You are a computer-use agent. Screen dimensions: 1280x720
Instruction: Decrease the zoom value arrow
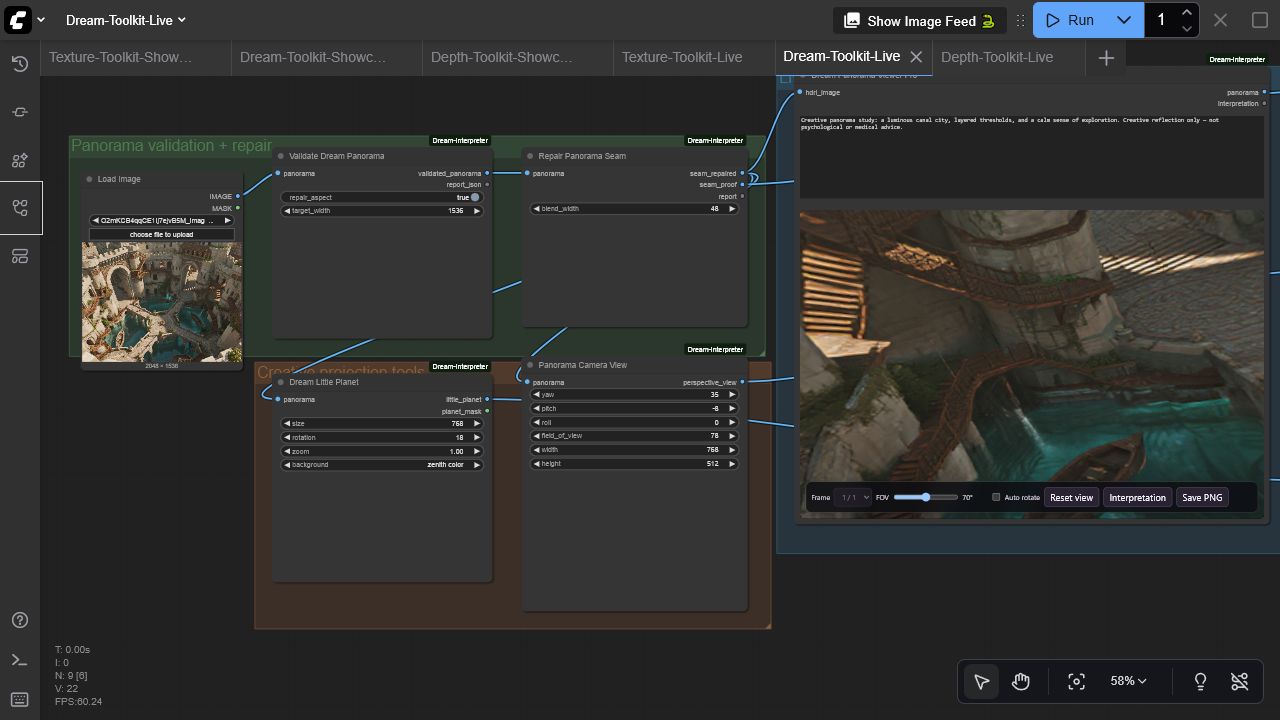point(288,452)
